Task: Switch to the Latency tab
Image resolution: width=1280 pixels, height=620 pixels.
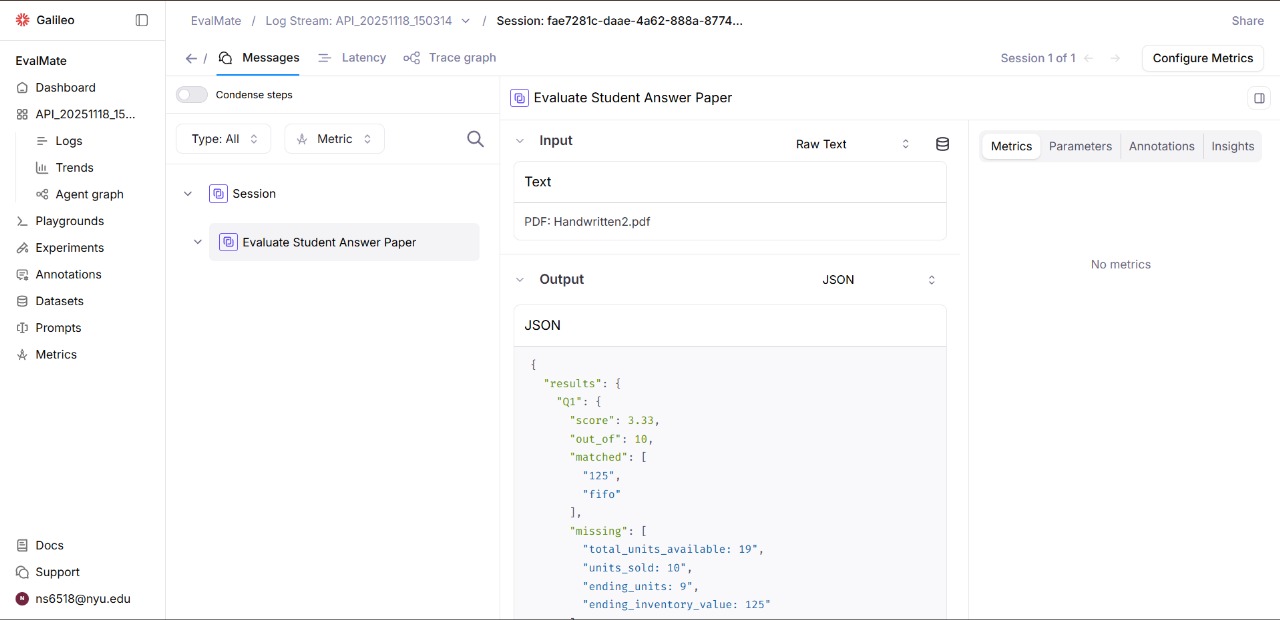Action: (x=352, y=58)
